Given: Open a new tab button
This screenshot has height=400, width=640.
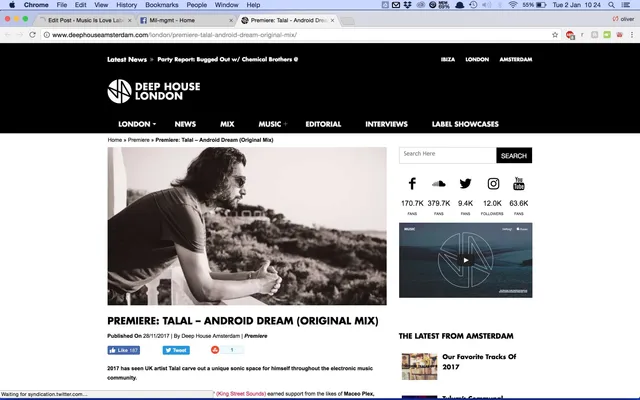Looking at the screenshot, I should (x=348, y=21).
